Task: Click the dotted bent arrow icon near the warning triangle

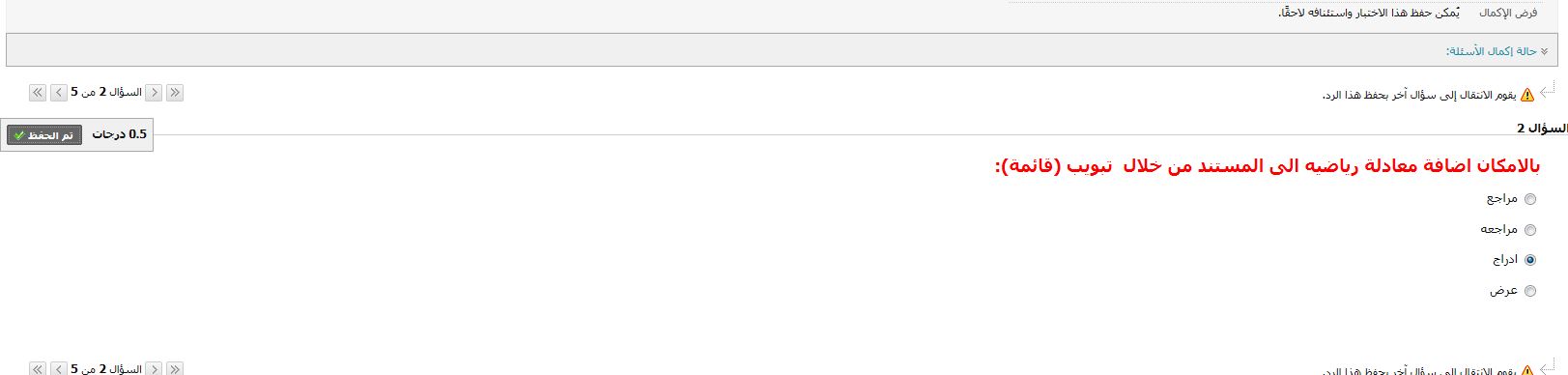Action: click(x=1548, y=91)
